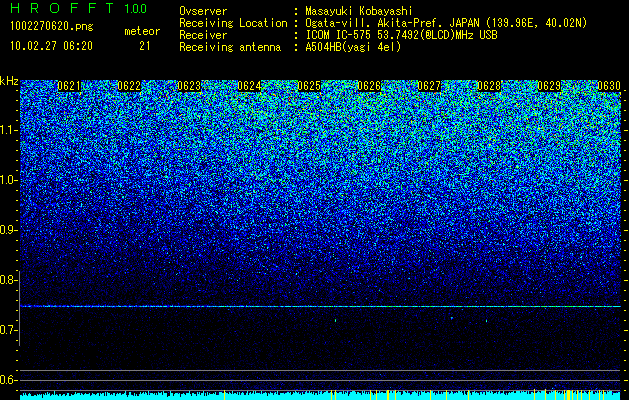Click the 'Receiving antenna' field label

[230, 47]
